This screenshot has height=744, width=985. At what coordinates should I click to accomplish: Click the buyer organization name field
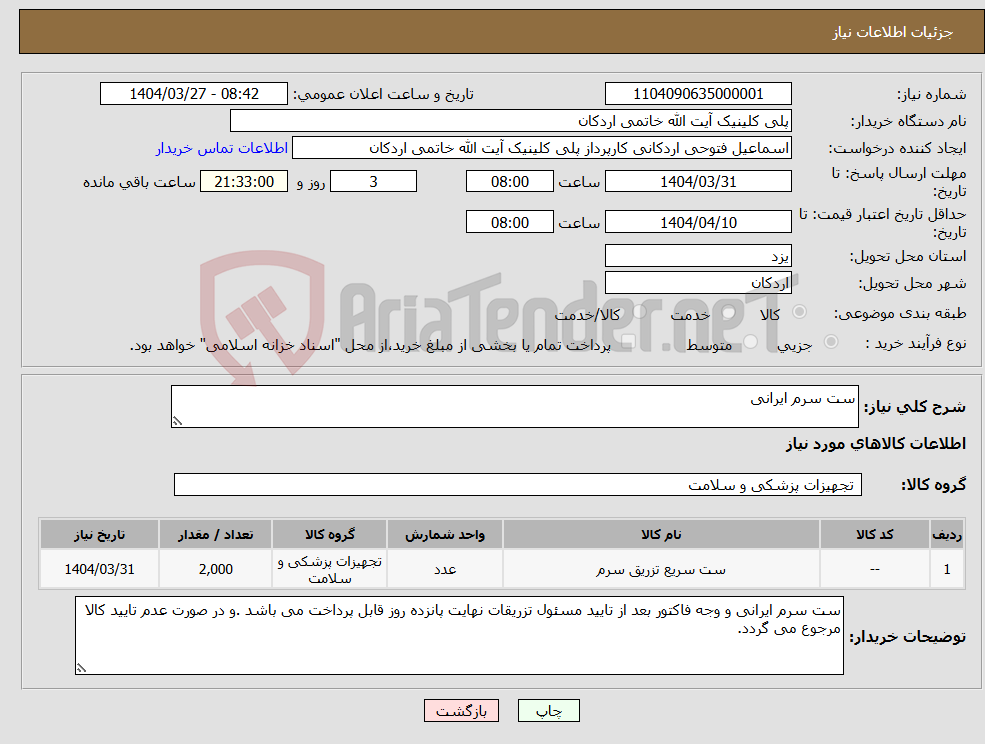click(x=511, y=121)
